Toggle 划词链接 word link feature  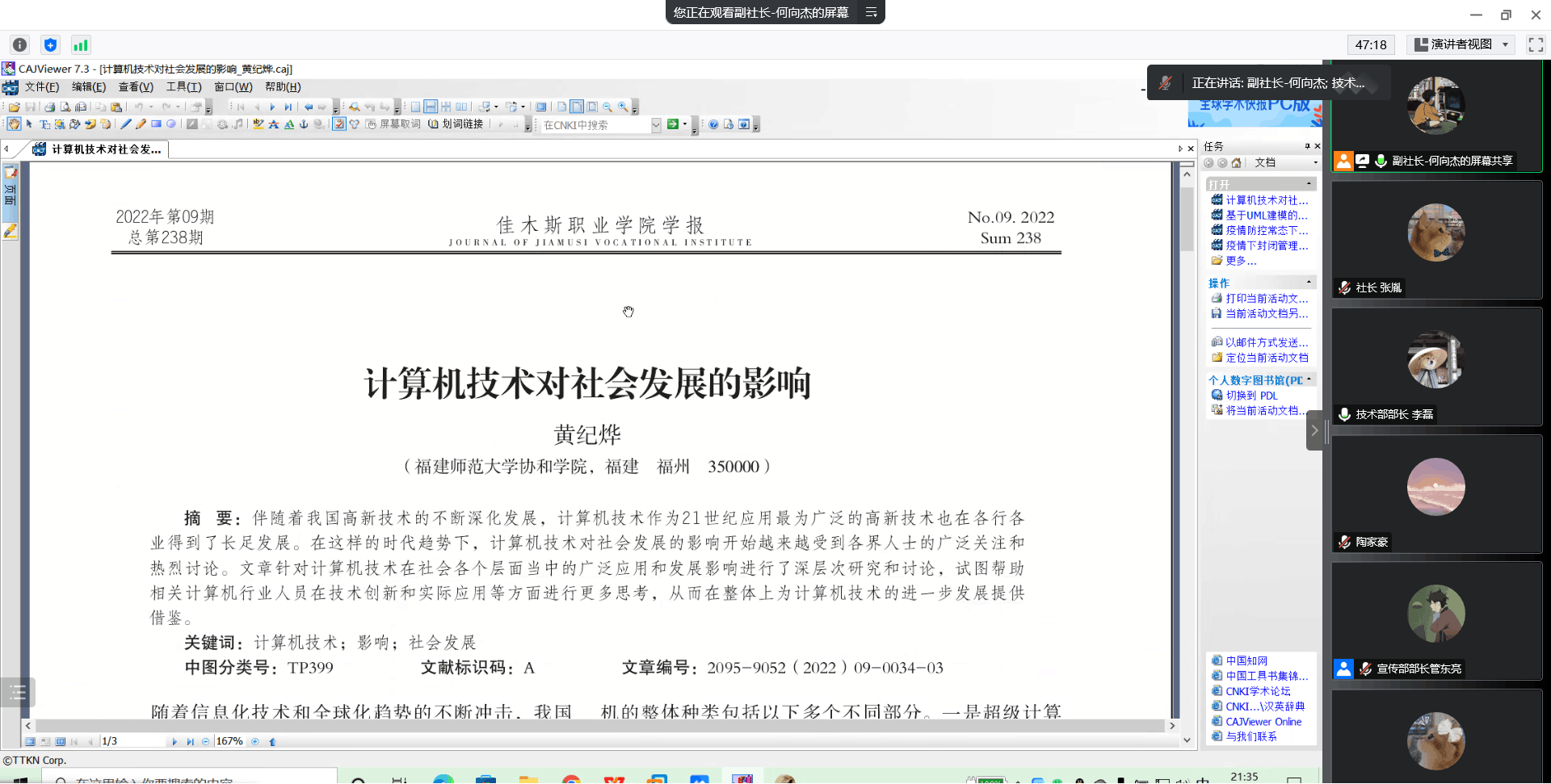click(456, 124)
